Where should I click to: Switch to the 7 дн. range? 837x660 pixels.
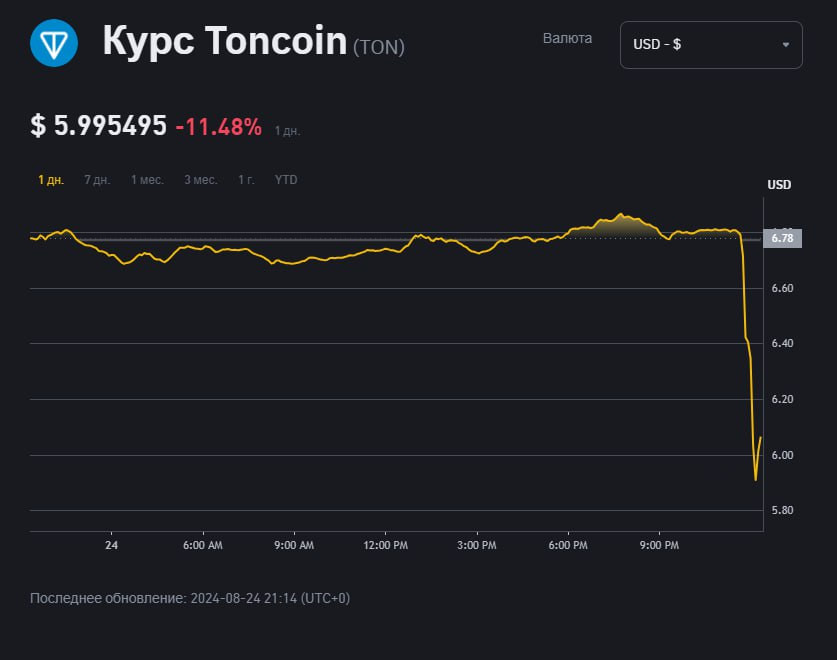(x=97, y=180)
